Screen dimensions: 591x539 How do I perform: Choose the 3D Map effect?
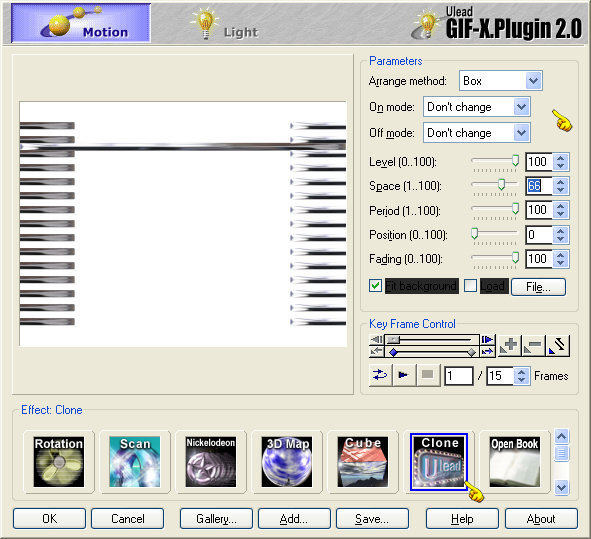(x=287, y=462)
